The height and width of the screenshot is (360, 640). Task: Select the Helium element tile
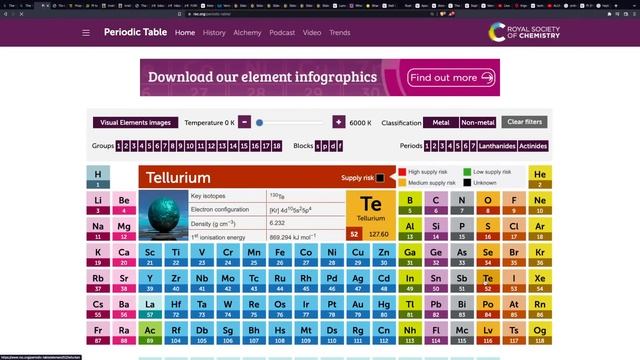click(x=540, y=177)
